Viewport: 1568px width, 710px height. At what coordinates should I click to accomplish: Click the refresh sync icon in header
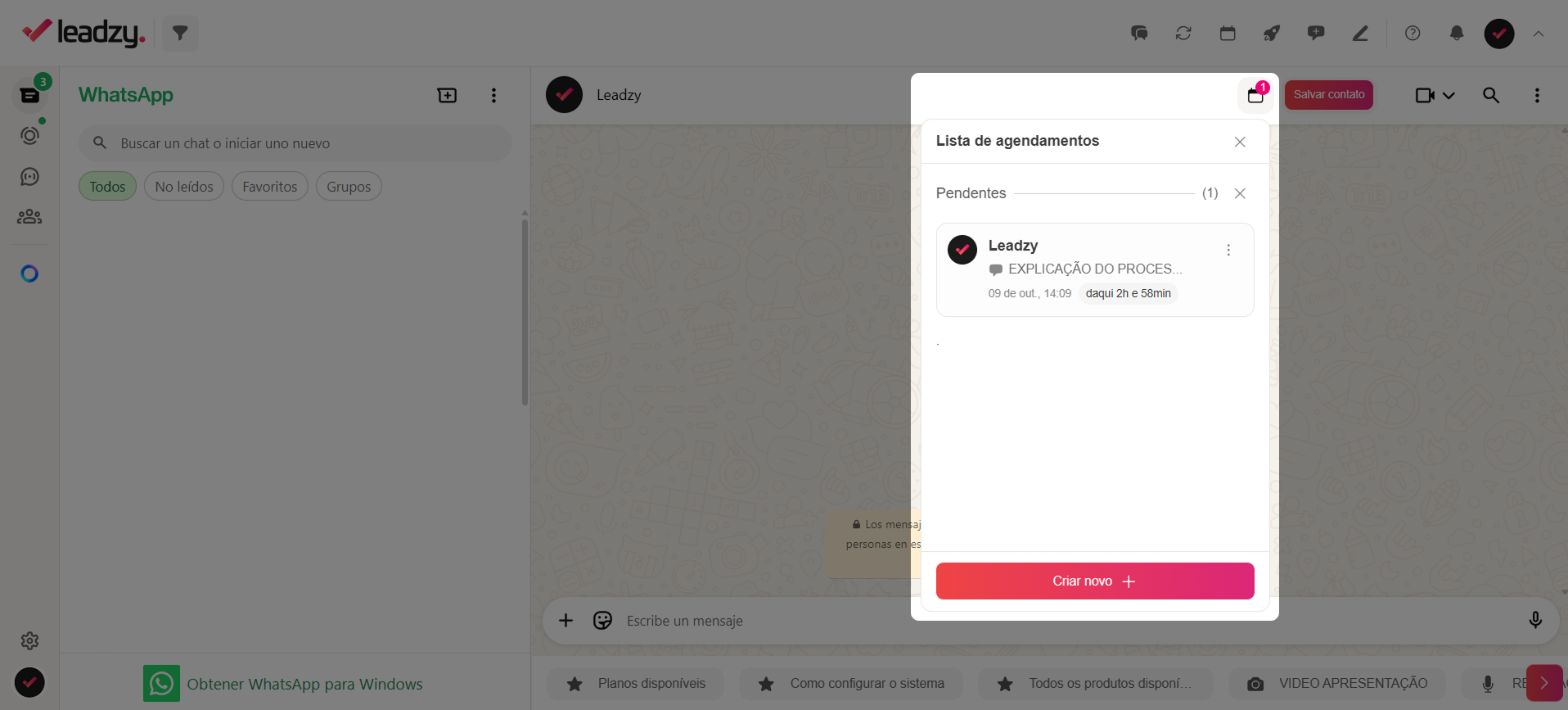[x=1183, y=34]
